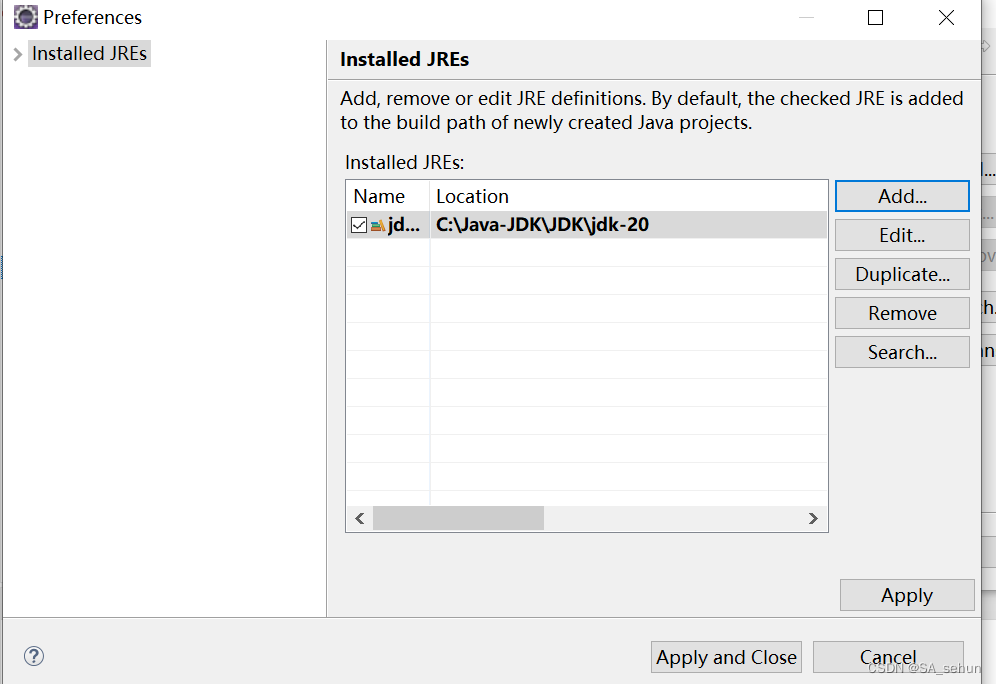This screenshot has width=996, height=684.
Task: Uncheck the jdk-20 JRE checkbox
Action: coord(359,225)
